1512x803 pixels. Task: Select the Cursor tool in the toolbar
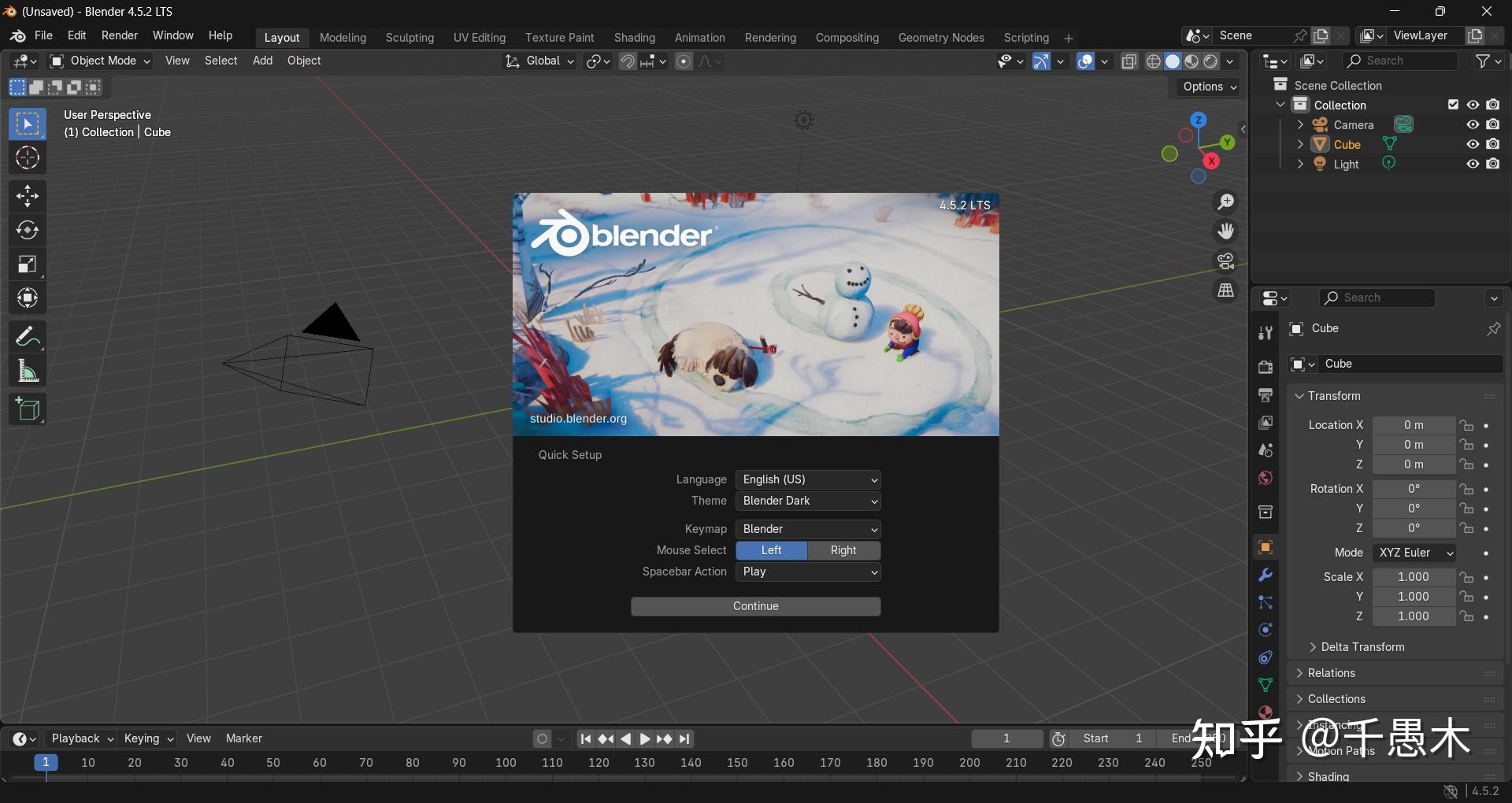coord(28,158)
